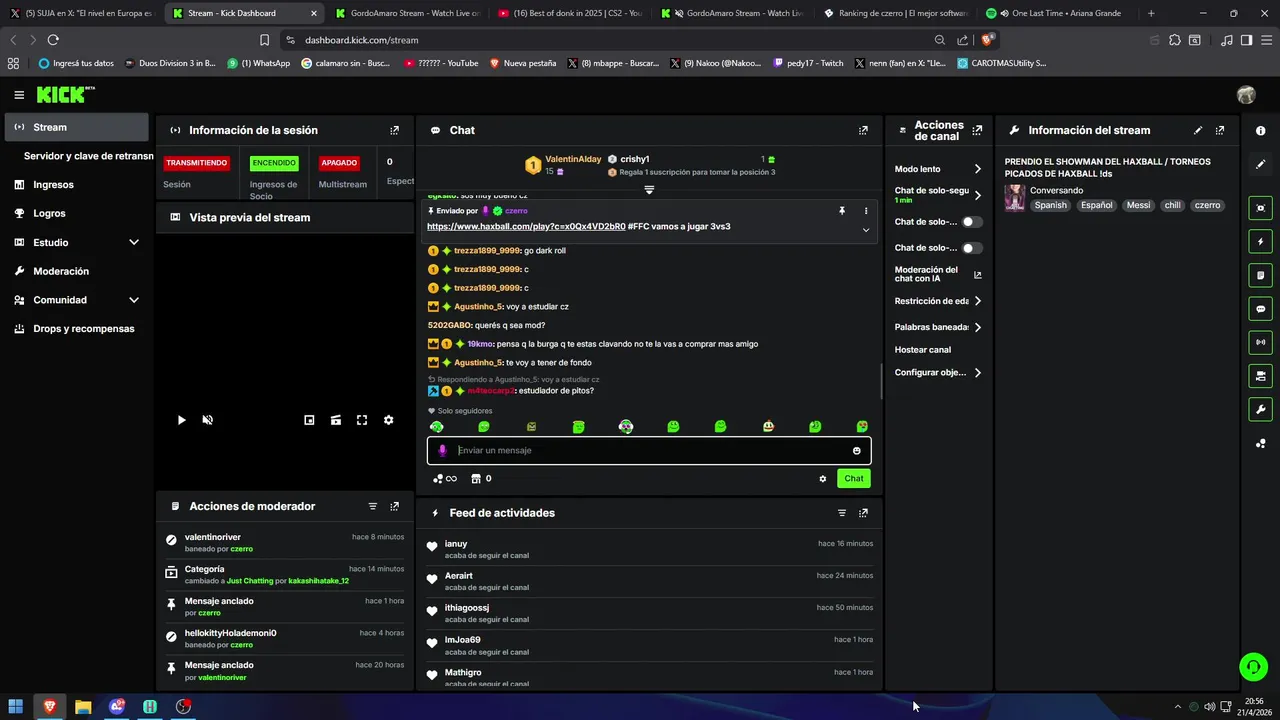Open Servidor y clave de retransmisión
The width and height of the screenshot is (1280, 720).
pos(86,156)
